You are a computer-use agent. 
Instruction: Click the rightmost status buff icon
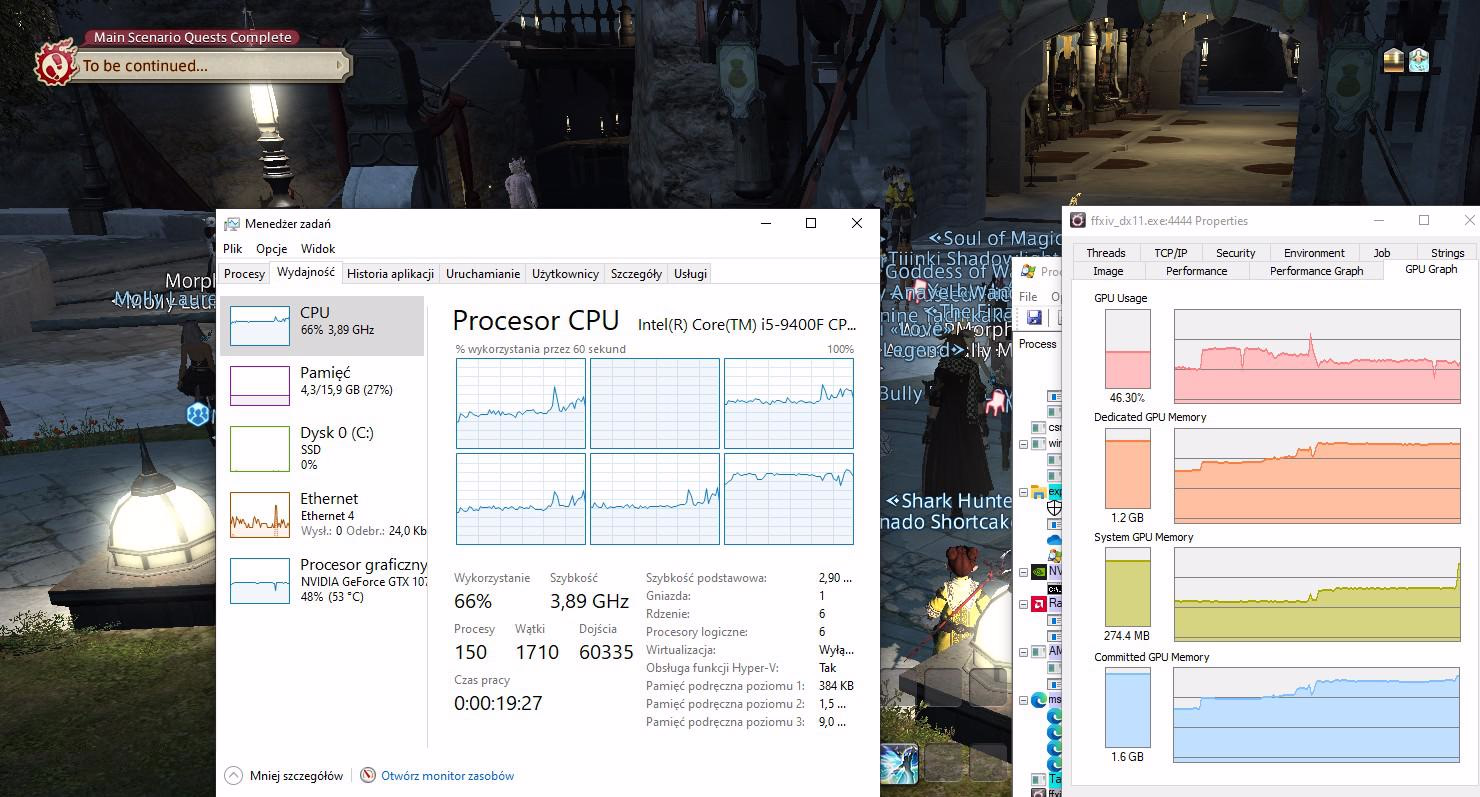[x=1419, y=61]
